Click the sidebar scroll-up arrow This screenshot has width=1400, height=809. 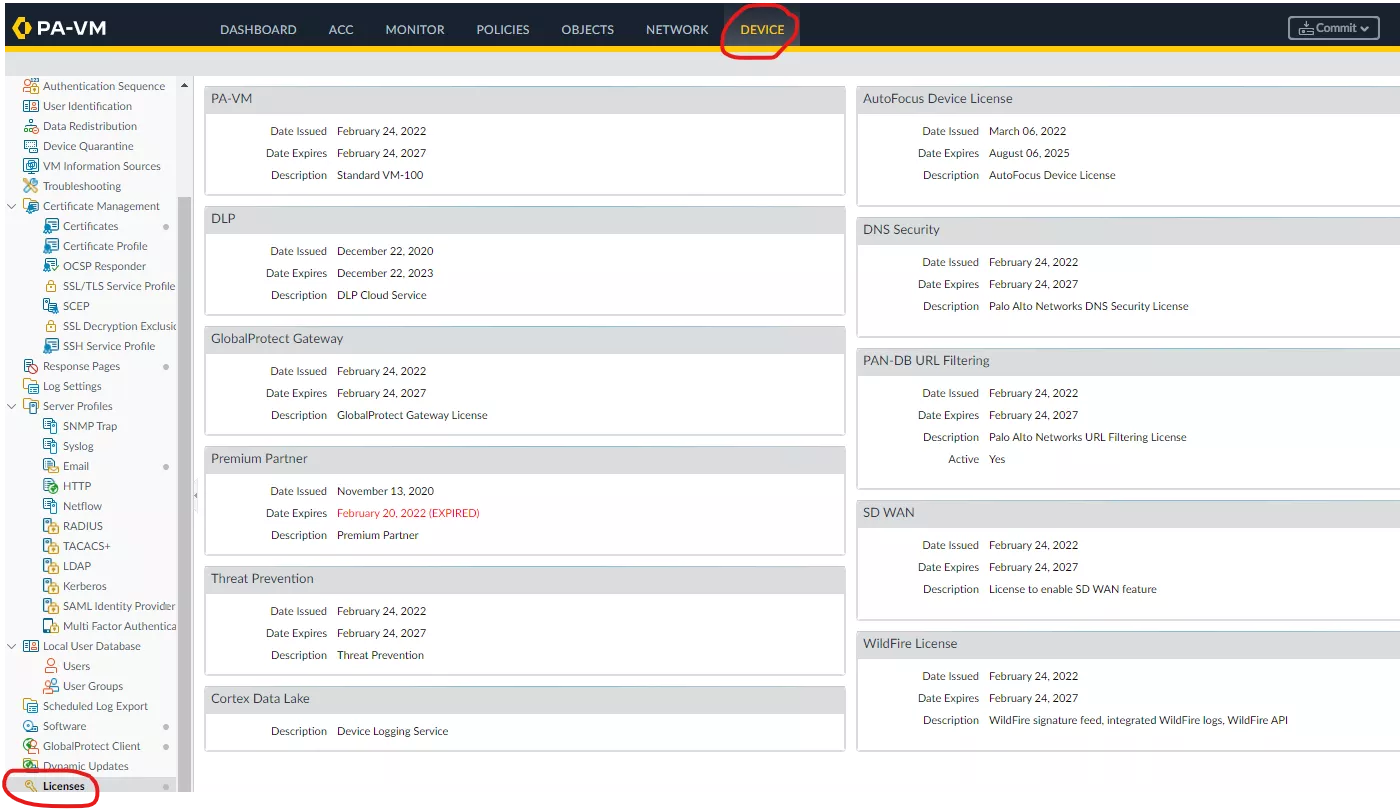(x=184, y=86)
